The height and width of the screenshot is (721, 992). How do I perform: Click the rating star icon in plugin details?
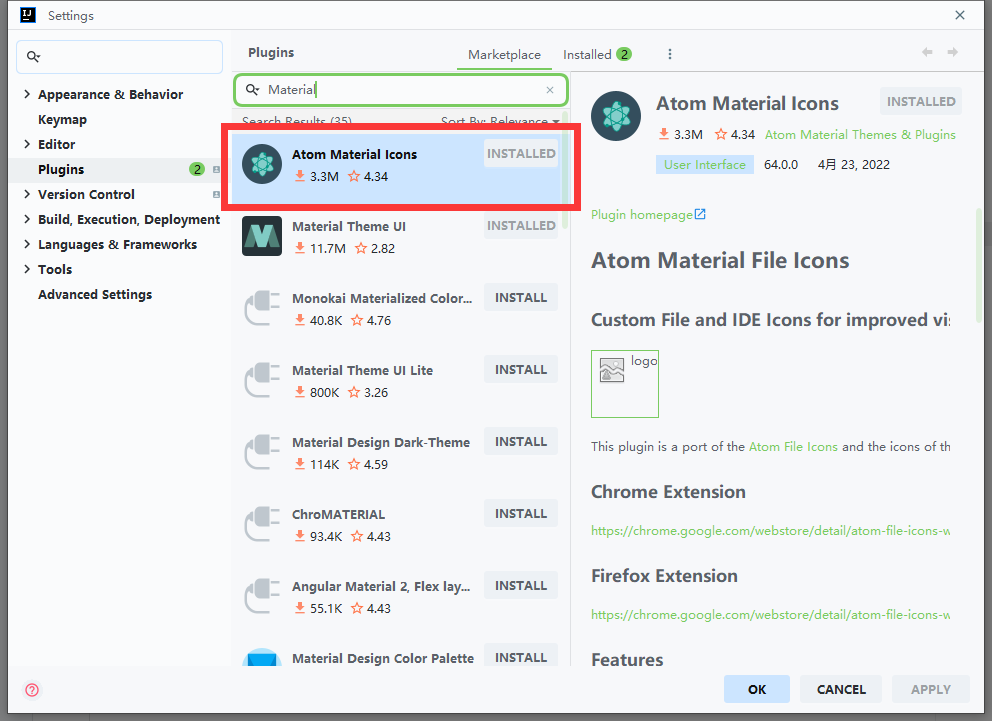[721, 134]
